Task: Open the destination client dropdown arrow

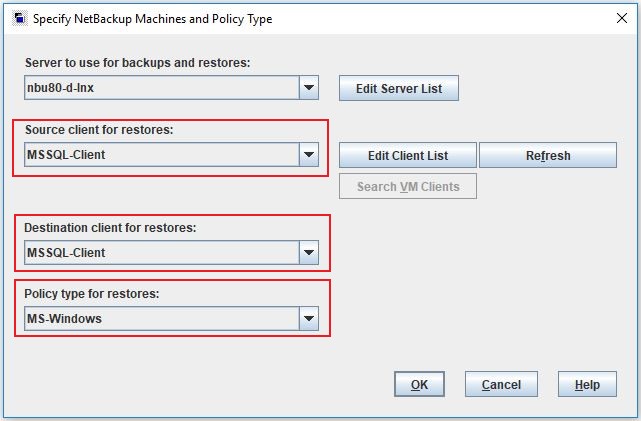Action: 309,252
